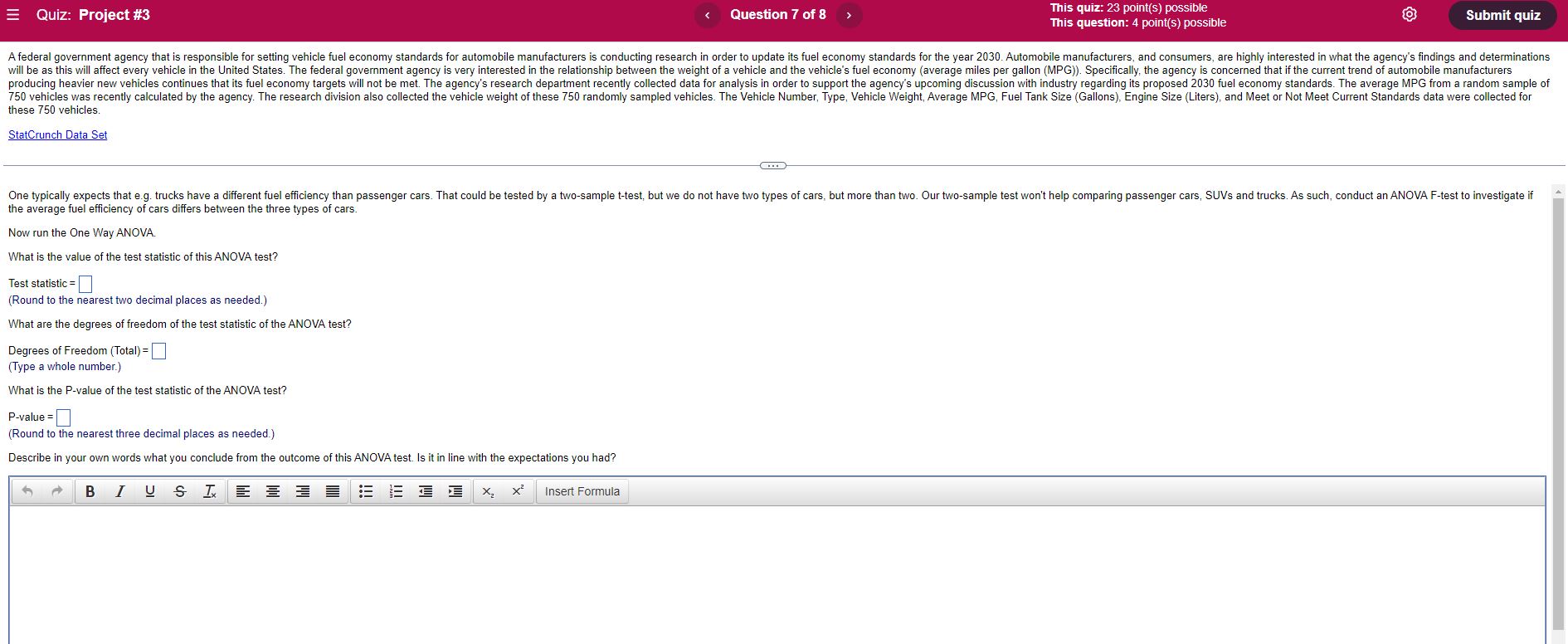Click the scrollbar up arrow
This screenshot has height=644, width=1568.
coord(1558,191)
